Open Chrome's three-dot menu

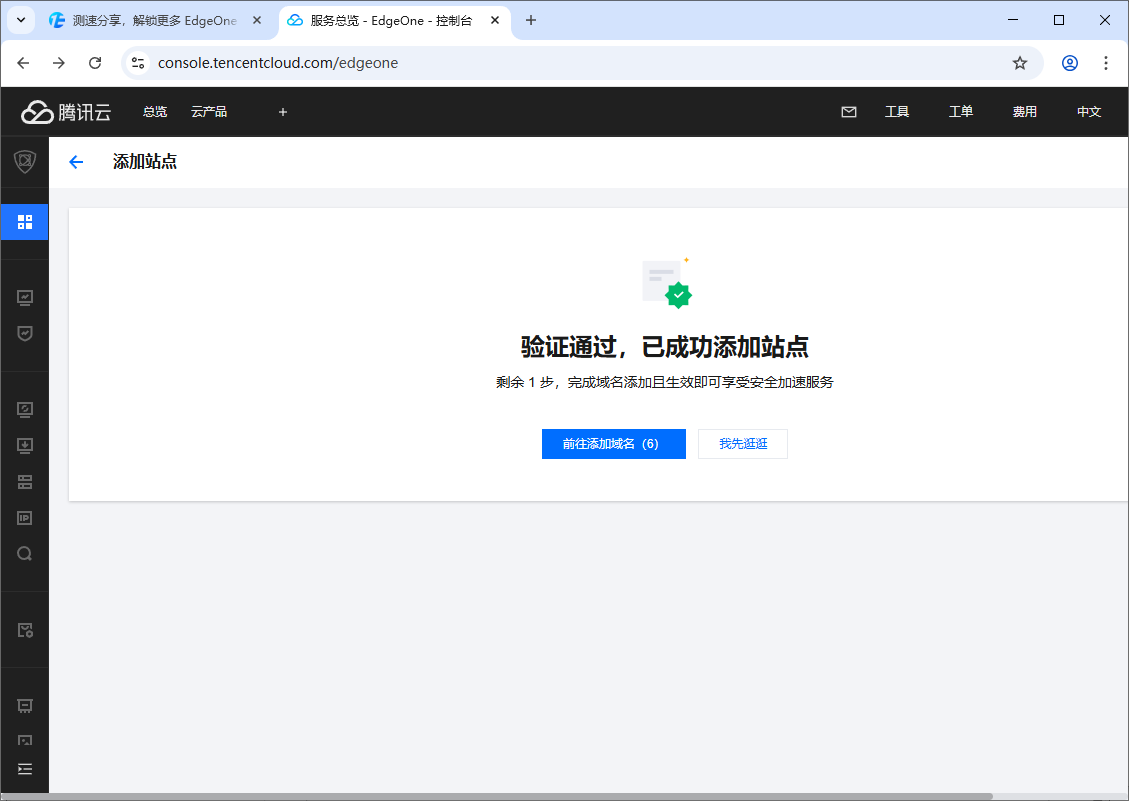[x=1106, y=62]
